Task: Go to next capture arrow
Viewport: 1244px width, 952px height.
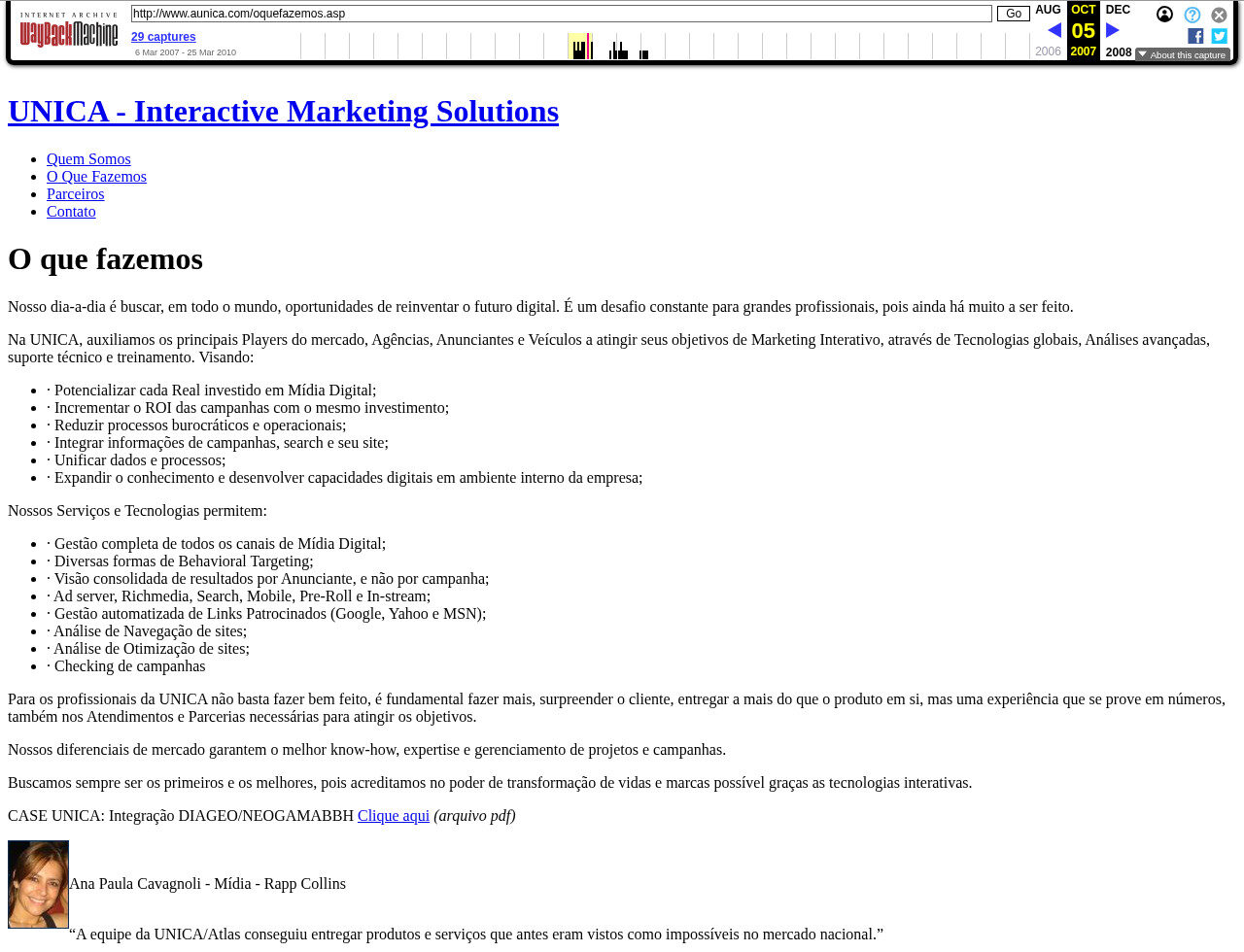Action: [x=1113, y=30]
